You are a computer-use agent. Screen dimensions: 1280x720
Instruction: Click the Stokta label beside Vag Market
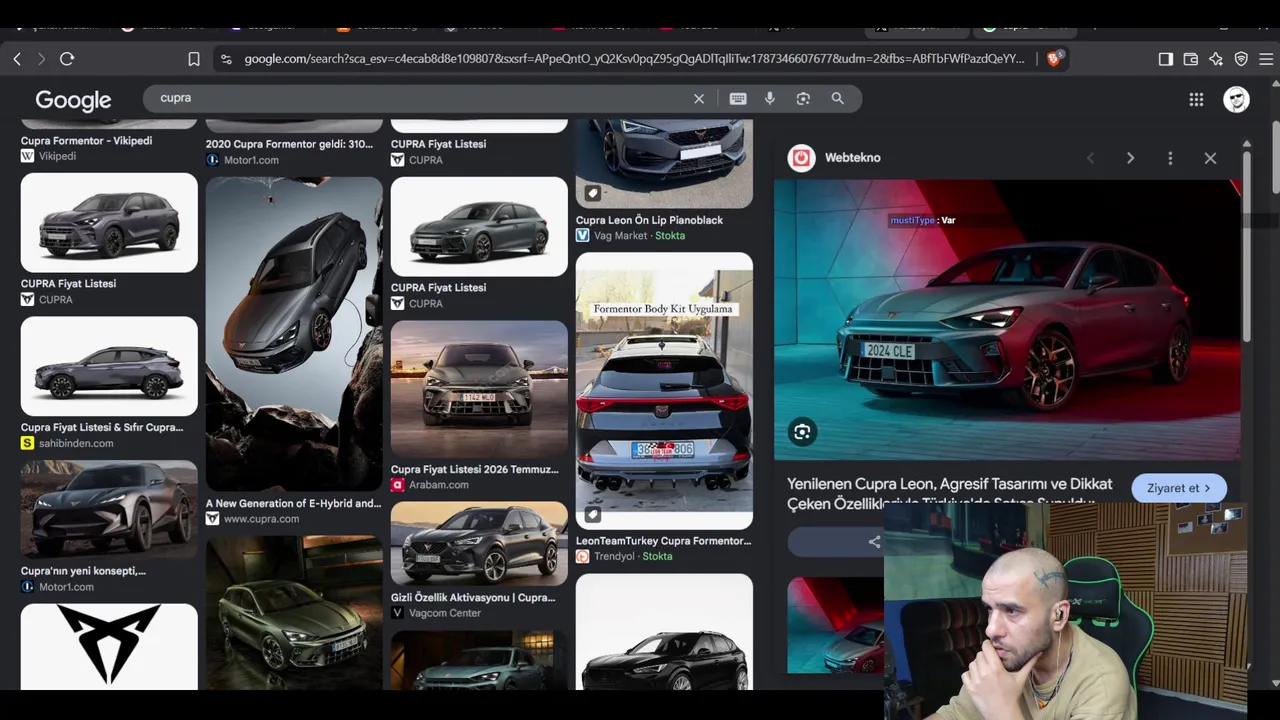click(670, 236)
